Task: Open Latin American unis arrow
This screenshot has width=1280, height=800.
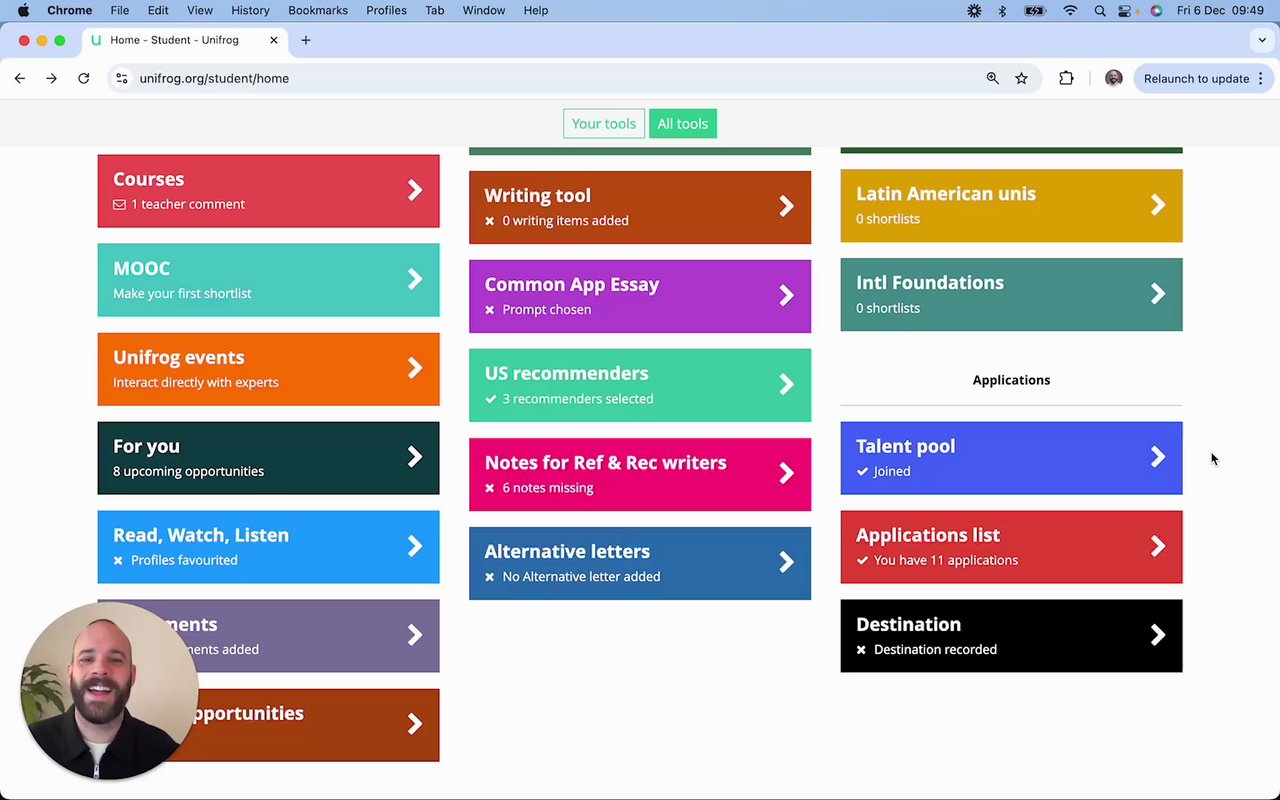Action: coord(1158,205)
